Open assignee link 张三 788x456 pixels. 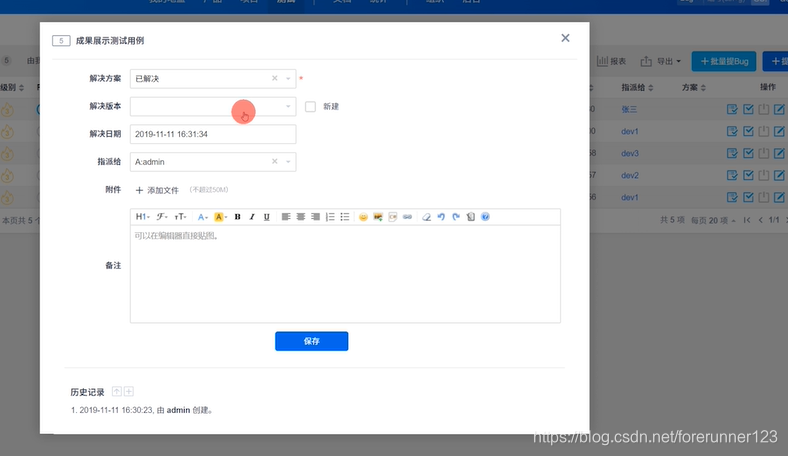click(x=629, y=109)
